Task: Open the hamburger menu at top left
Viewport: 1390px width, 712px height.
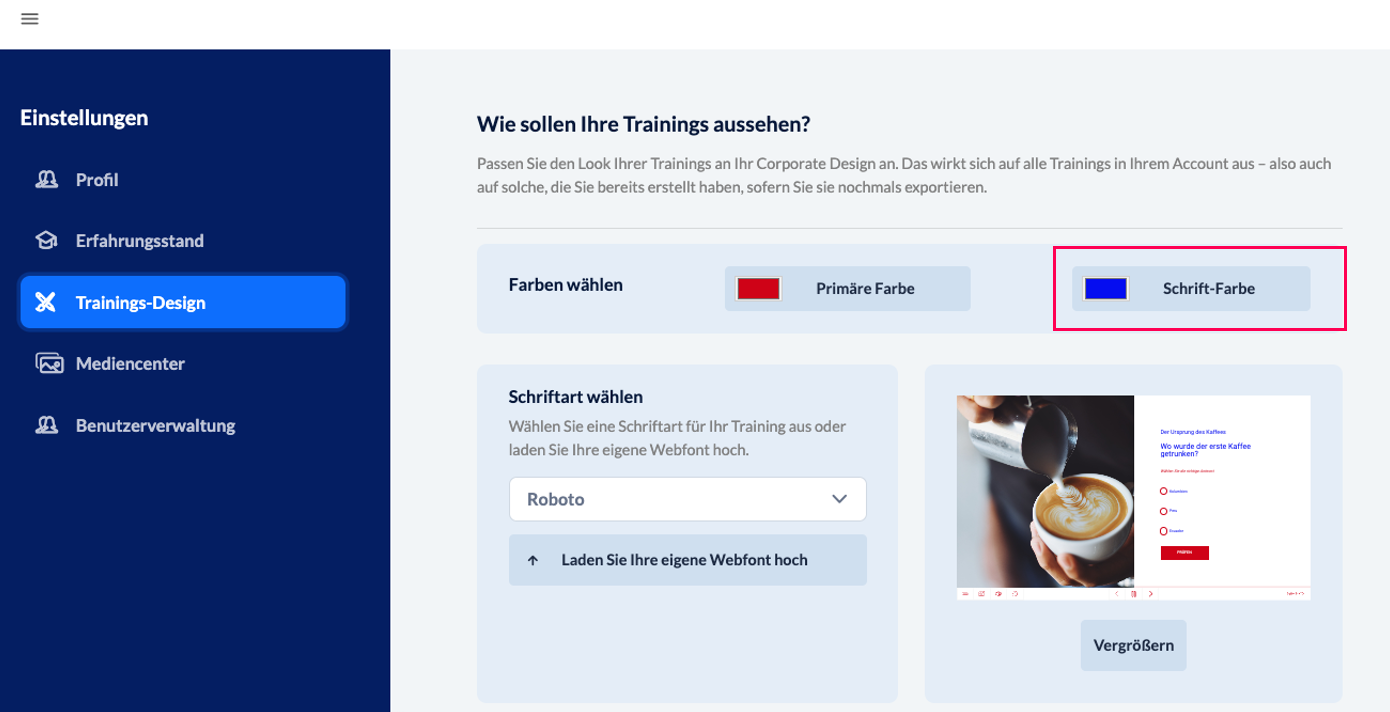Action: coord(29,19)
